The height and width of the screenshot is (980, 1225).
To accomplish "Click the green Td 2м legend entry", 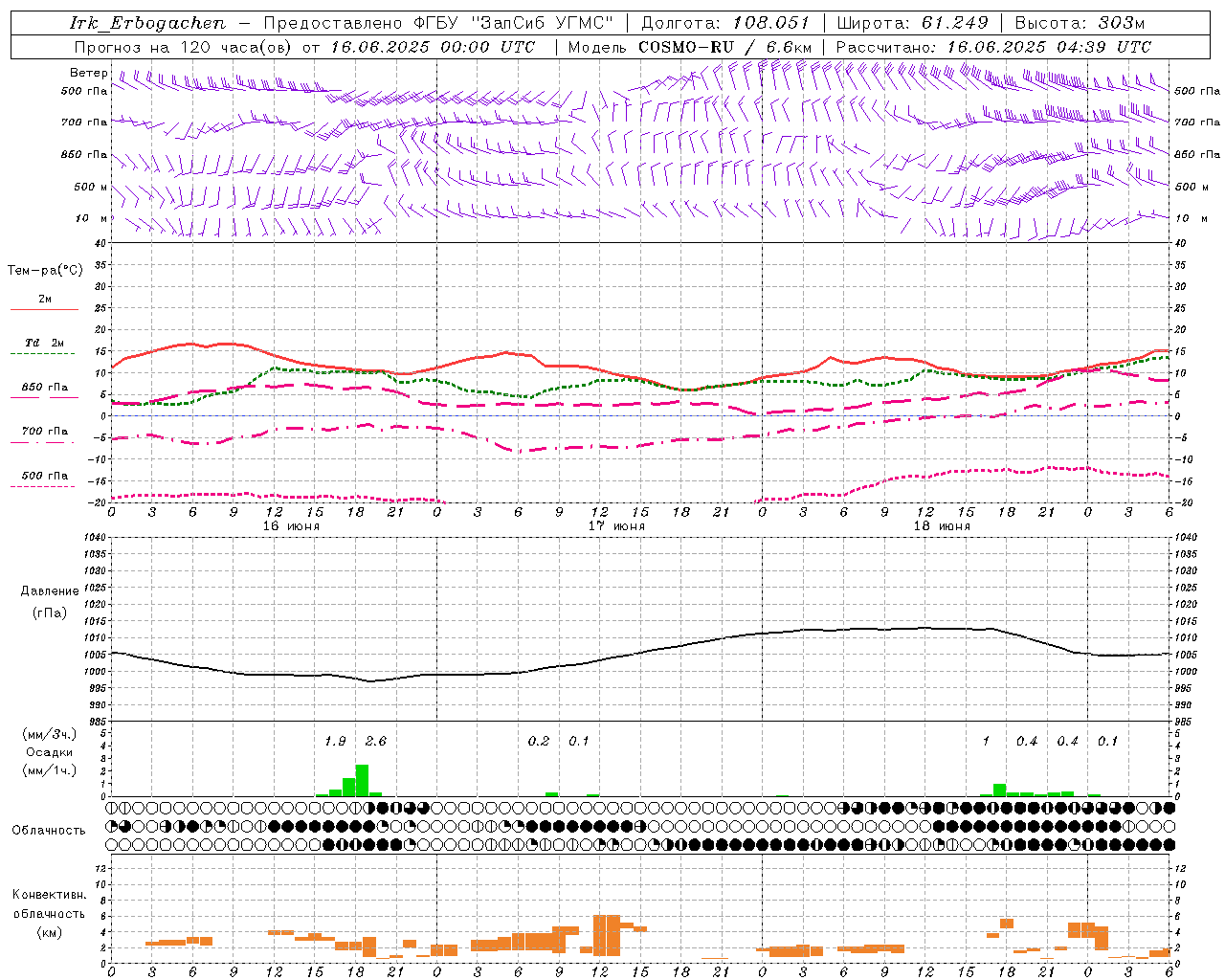I will click(x=44, y=346).
